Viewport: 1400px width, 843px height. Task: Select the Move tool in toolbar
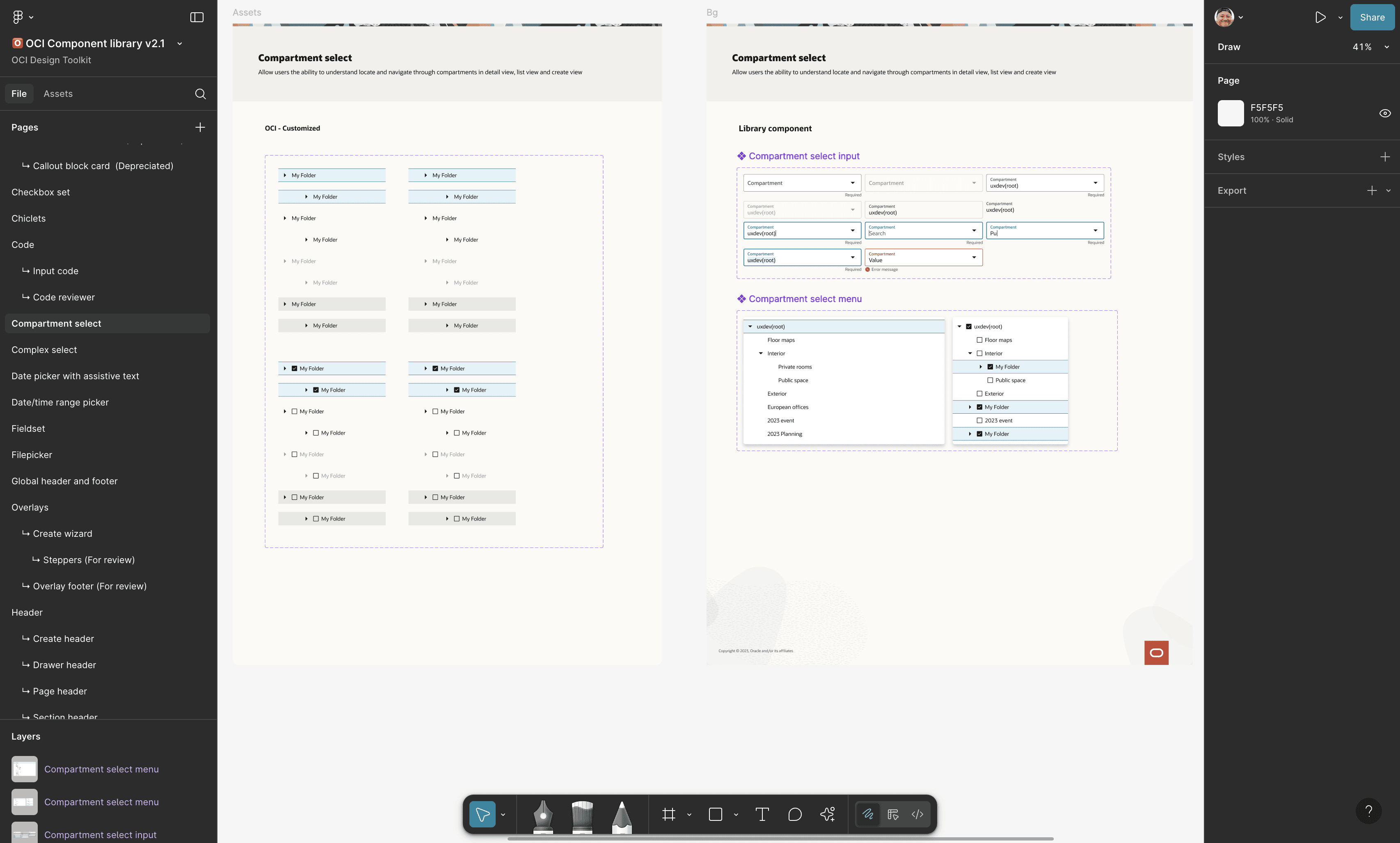[x=482, y=814]
